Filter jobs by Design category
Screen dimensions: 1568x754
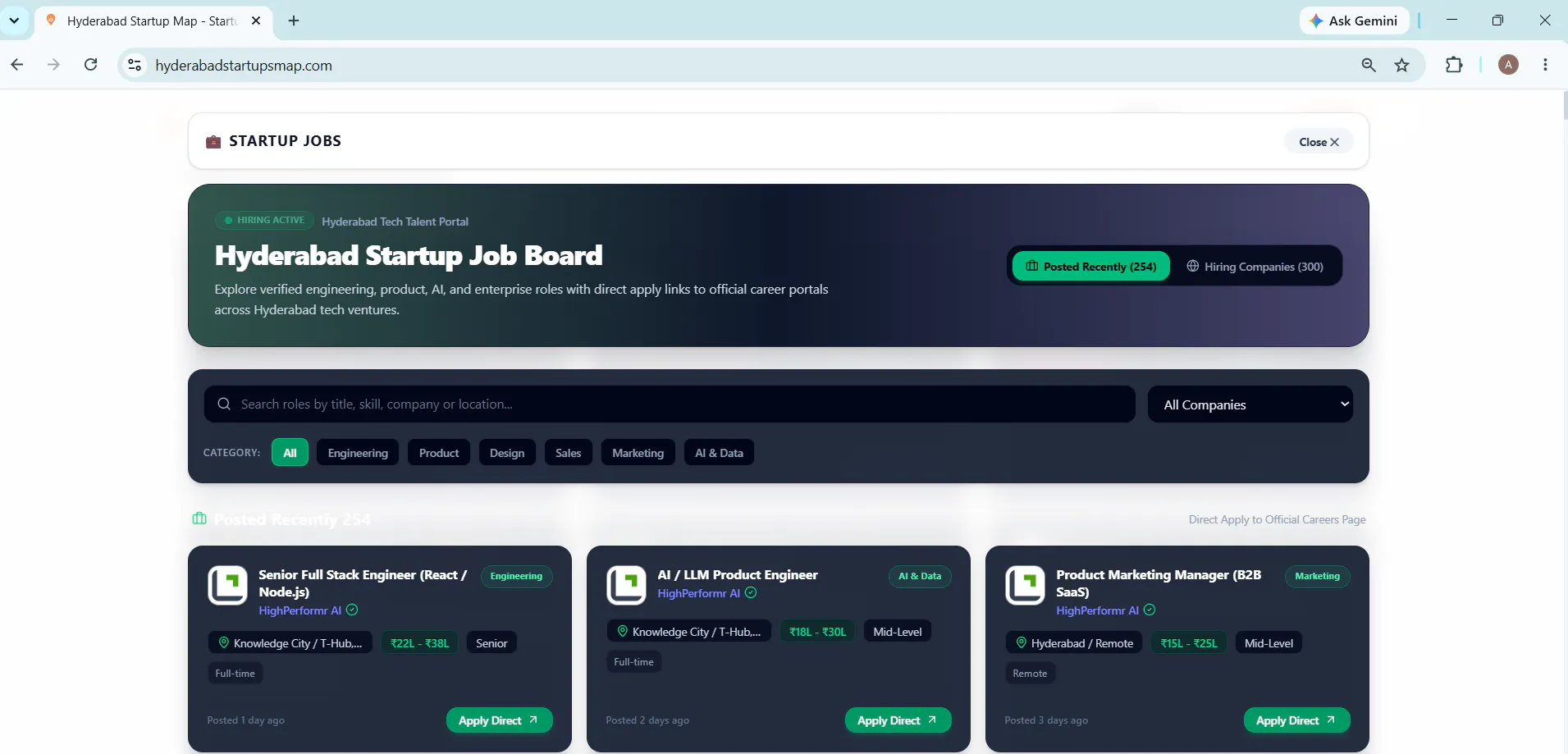507,453
